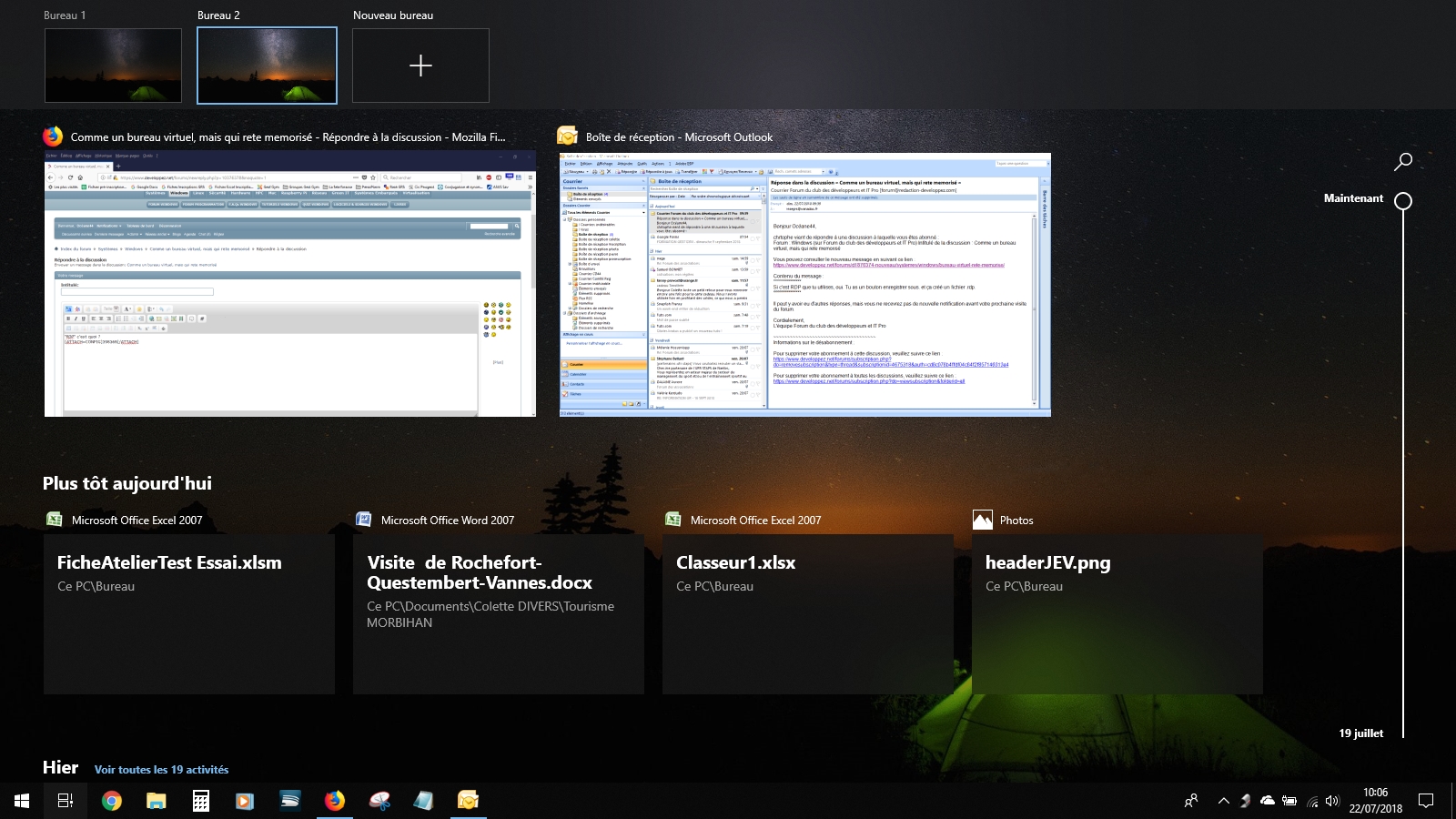Resume Classeur1.xlsx activity card

point(808,614)
